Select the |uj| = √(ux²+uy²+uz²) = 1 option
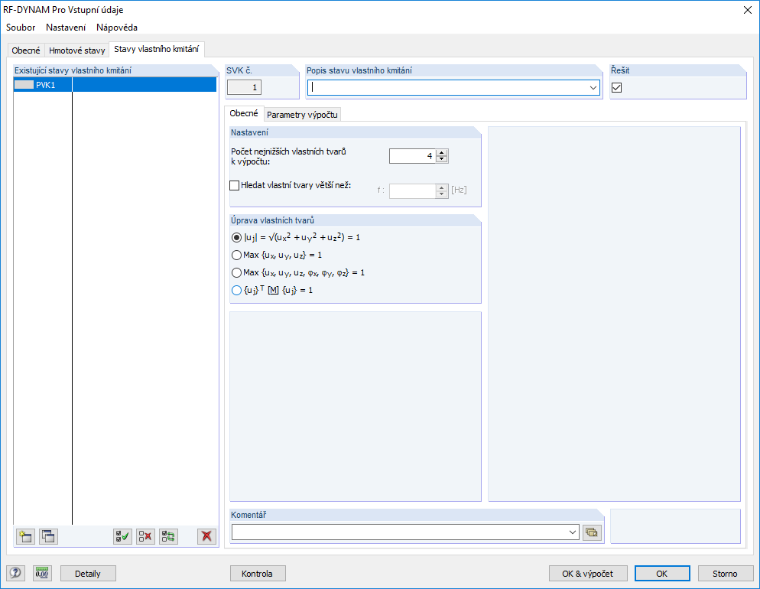The width and height of the screenshot is (760, 589). [236, 238]
